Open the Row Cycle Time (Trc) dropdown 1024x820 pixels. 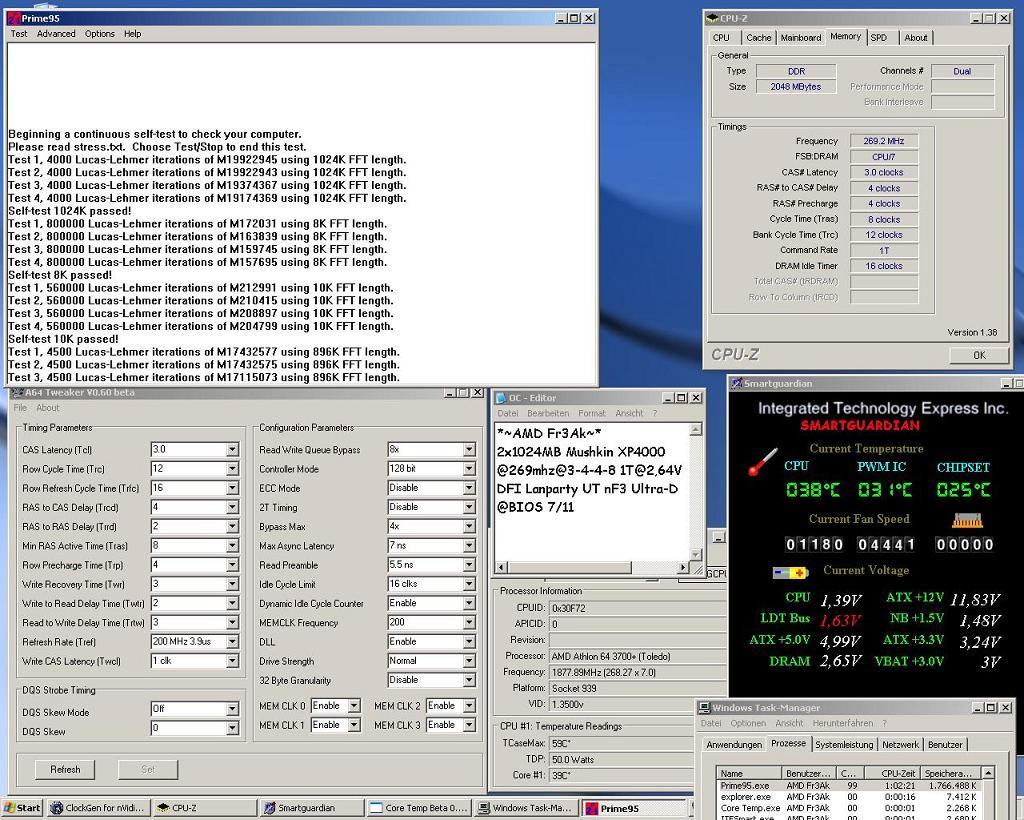232,469
